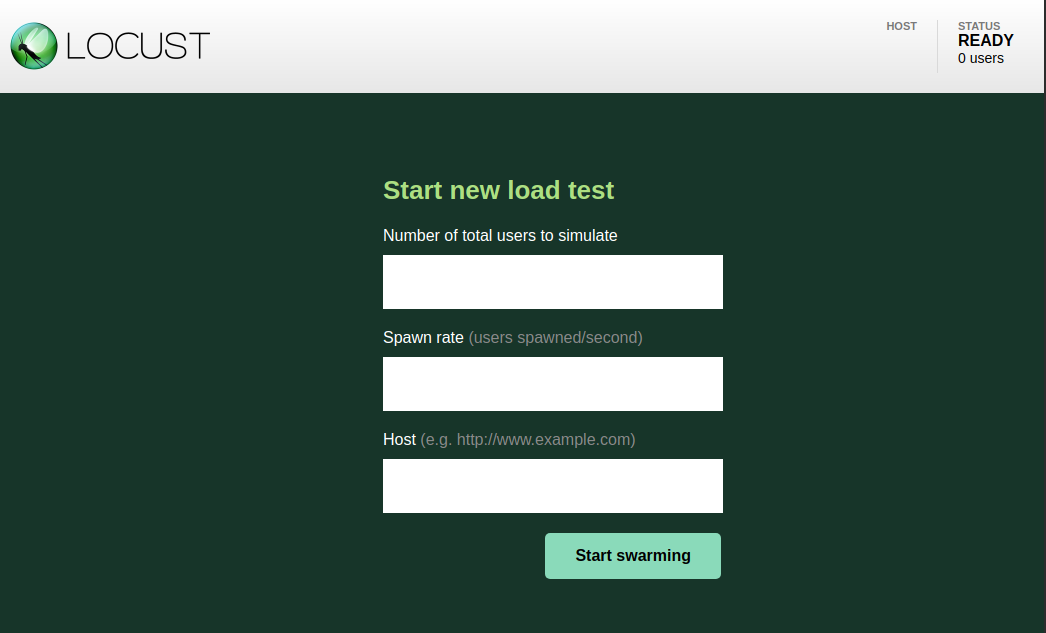Click the "Number of total users to simulate" label

click(x=500, y=235)
